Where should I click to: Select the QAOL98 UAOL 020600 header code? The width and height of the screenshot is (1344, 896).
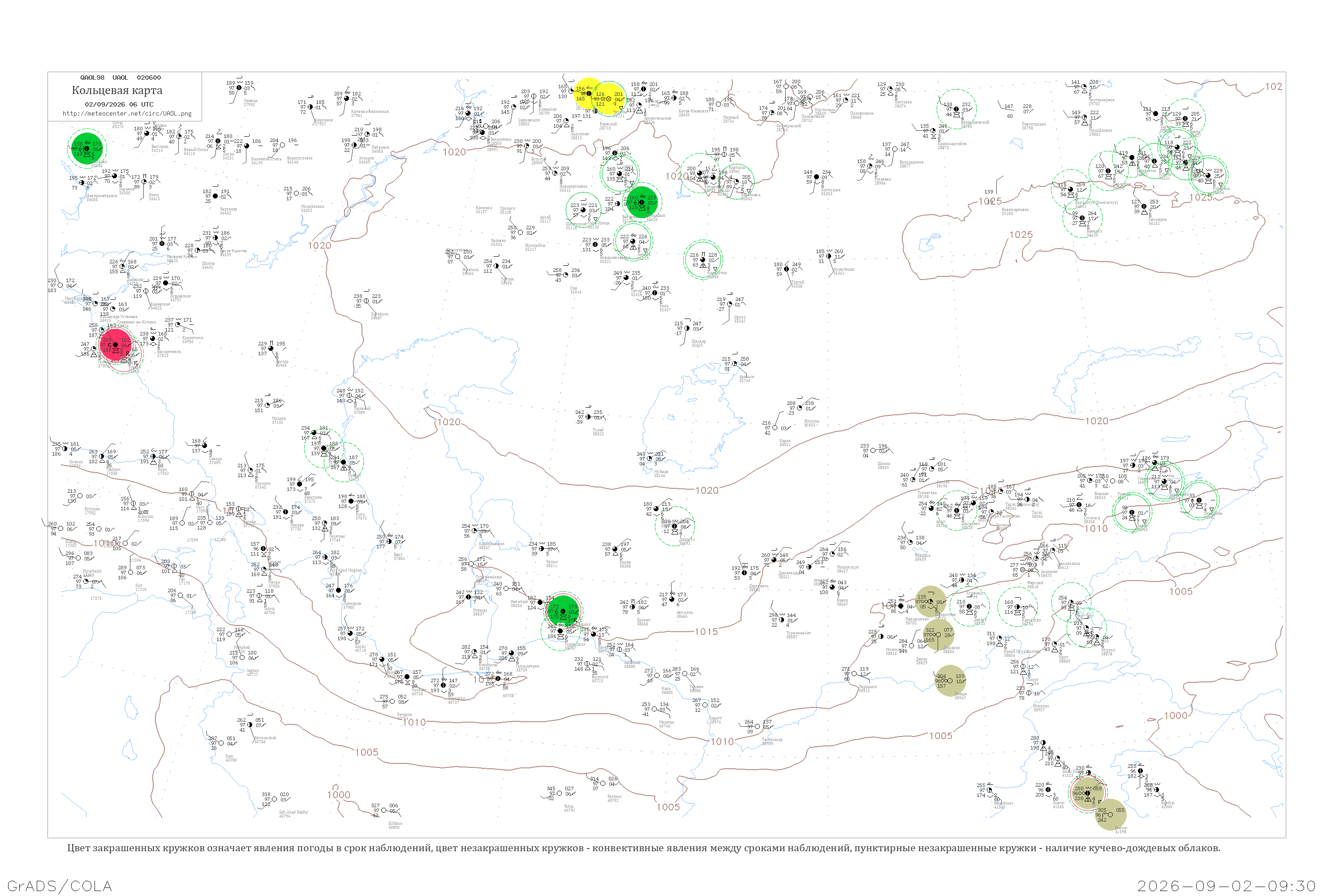tap(120, 78)
